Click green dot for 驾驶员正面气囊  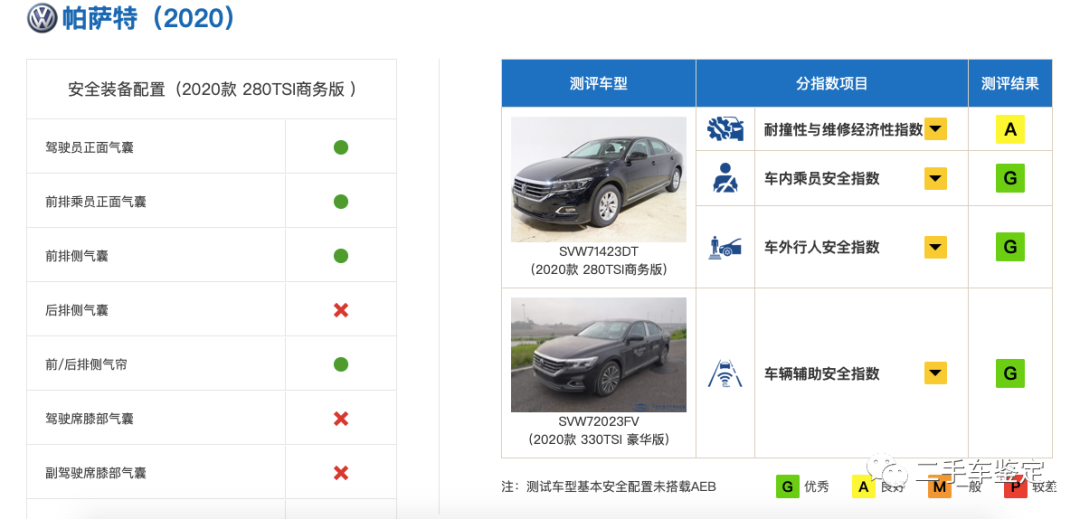tap(341, 147)
